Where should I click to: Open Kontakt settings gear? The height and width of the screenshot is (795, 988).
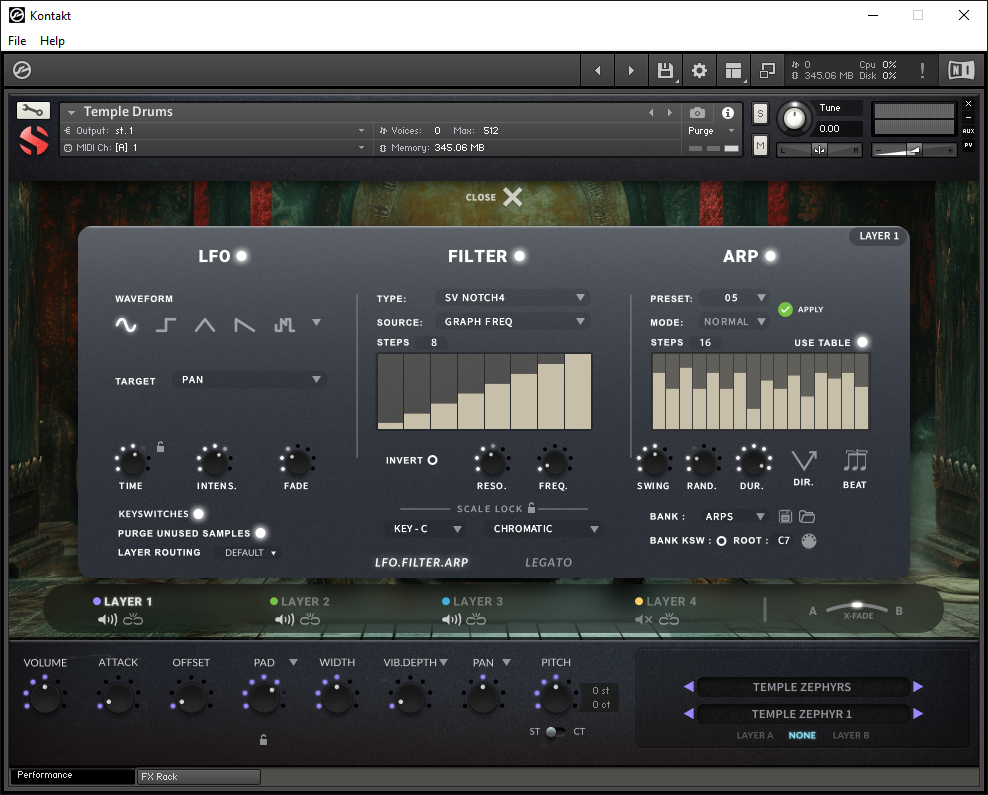pyautogui.click(x=699, y=70)
